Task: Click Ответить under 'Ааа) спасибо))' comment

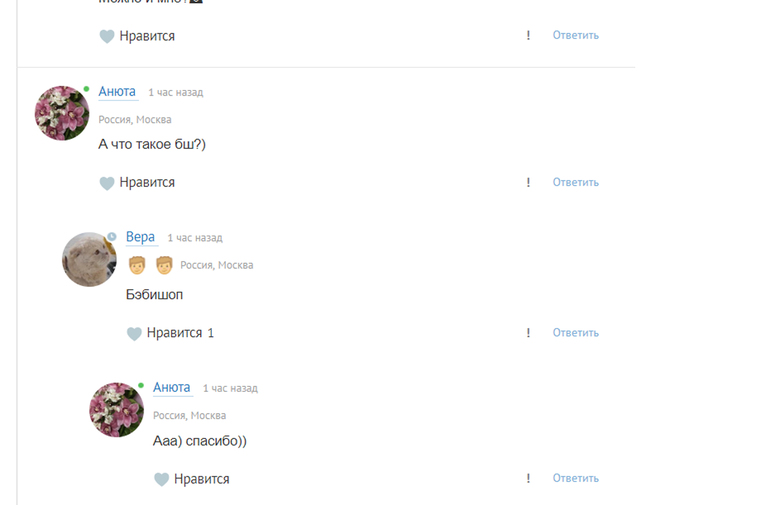Action: 576,478
